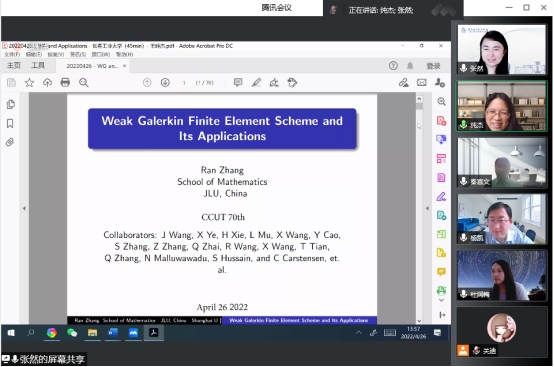The height and width of the screenshot is (367, 554).
Task: Add a sticky note comment tool
Action: 238,83
